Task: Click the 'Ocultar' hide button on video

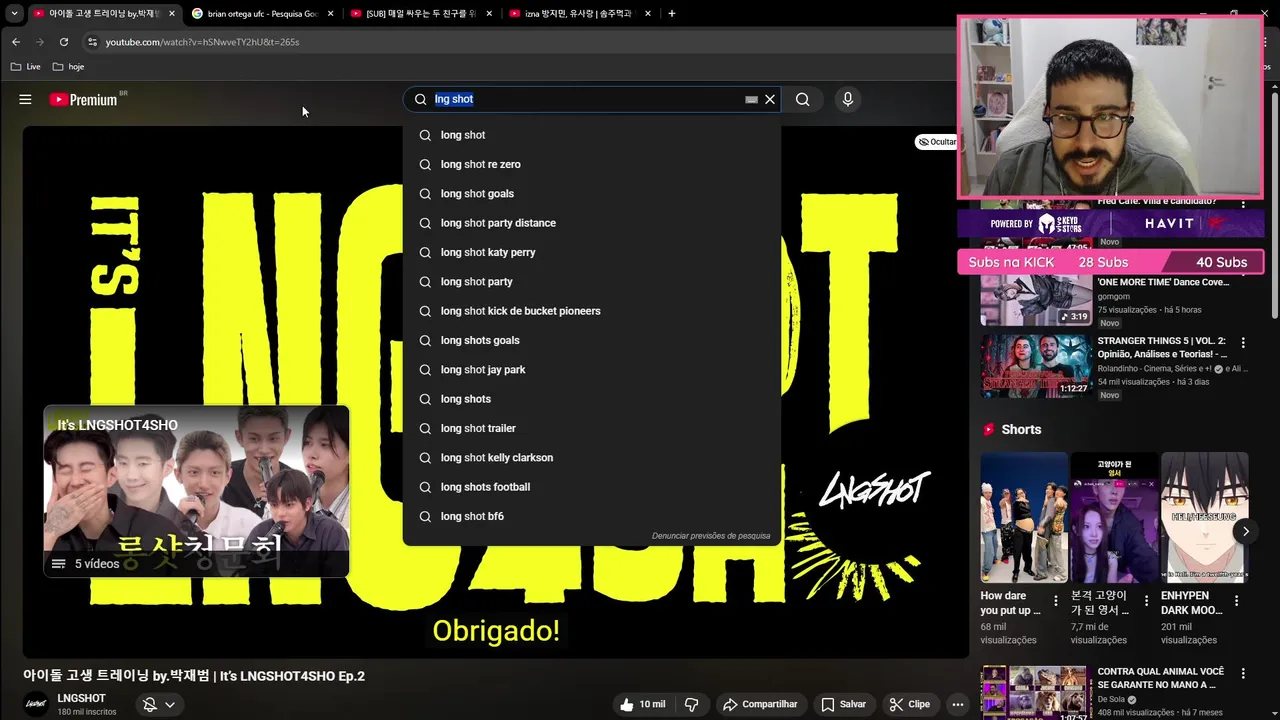Action: click(937, 142)
